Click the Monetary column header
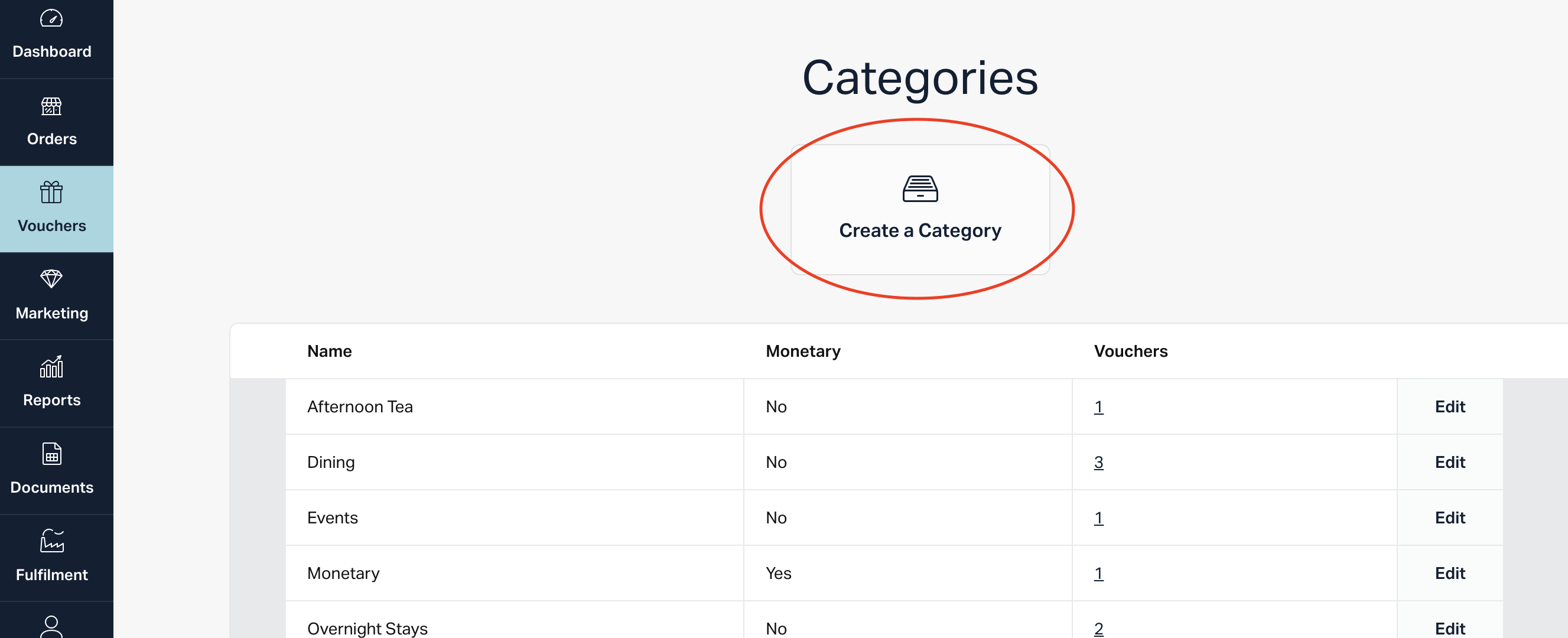This screenshot has width=1568, height=638. coord(803,351)
